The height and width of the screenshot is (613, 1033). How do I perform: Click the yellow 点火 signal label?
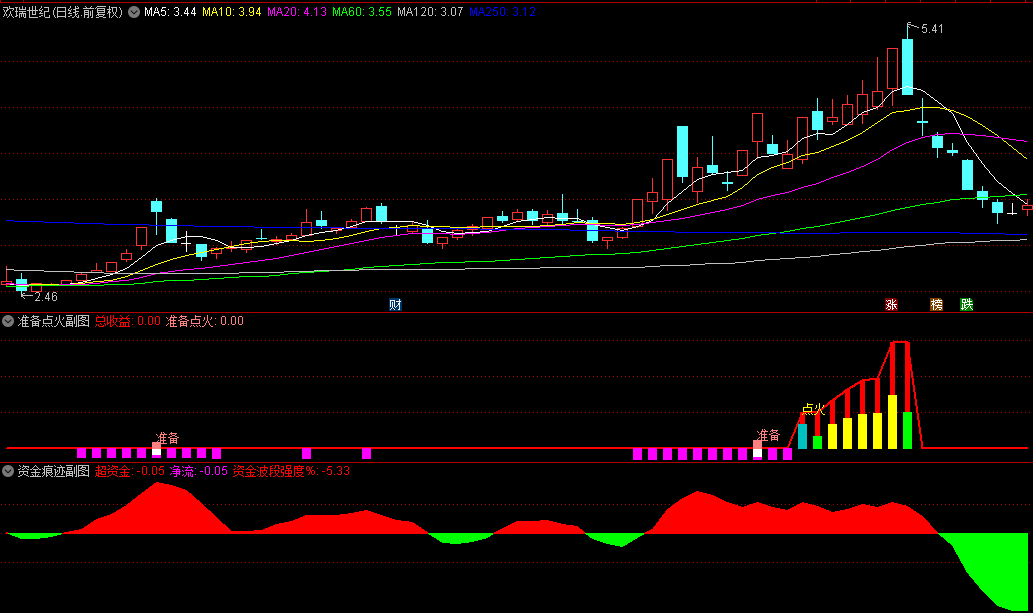[x=814, y=408]
